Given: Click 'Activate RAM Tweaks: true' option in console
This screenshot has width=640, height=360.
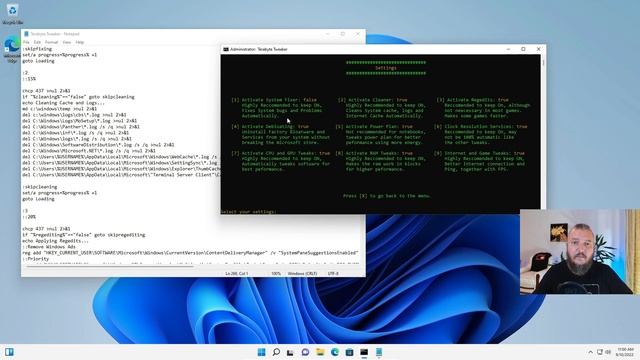Looking at the screenshot, I should coord(374,153).
